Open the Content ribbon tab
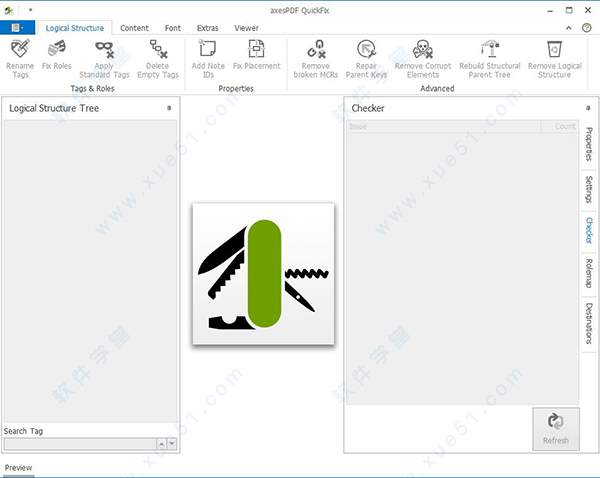 pyautogui.click(x=134, y=28)
